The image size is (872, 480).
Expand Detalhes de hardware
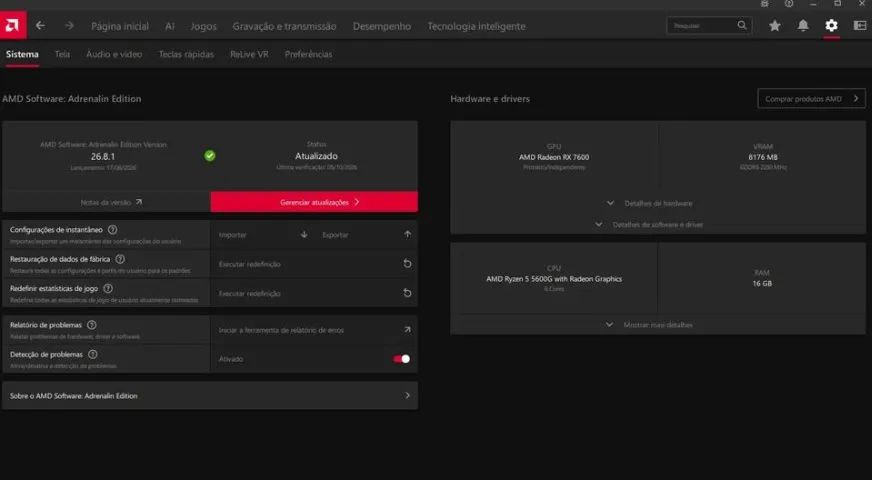coord(651,203)
